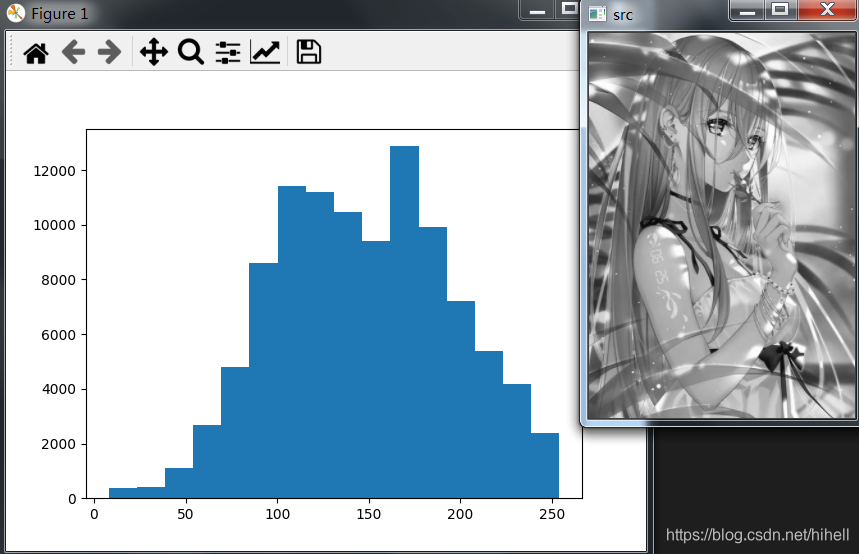Click the 10000 y-axis tick label
The height and width of the screenshot is (554, 859).
coord(54,226)
